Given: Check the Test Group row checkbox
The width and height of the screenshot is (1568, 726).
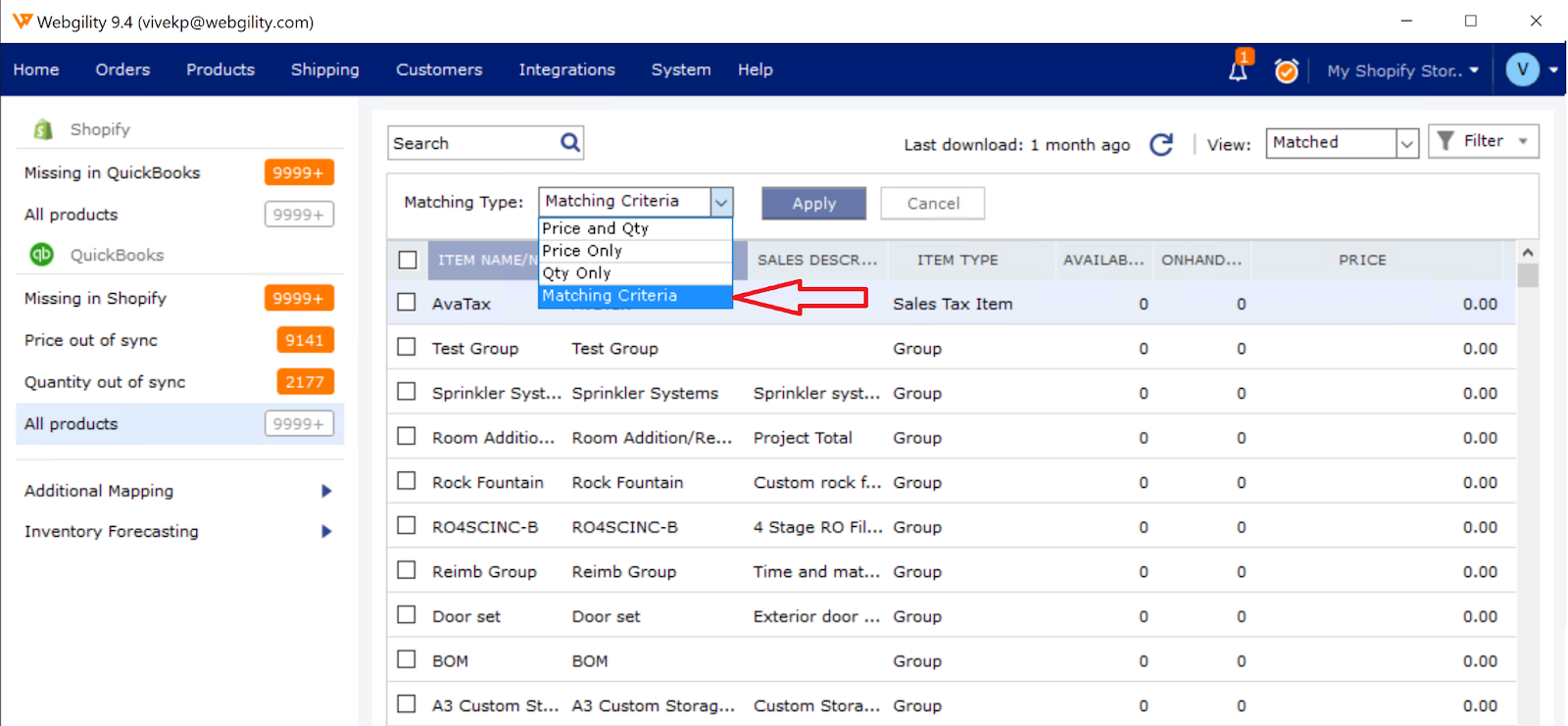Looking at the screenshot, I should pos(407,347).
